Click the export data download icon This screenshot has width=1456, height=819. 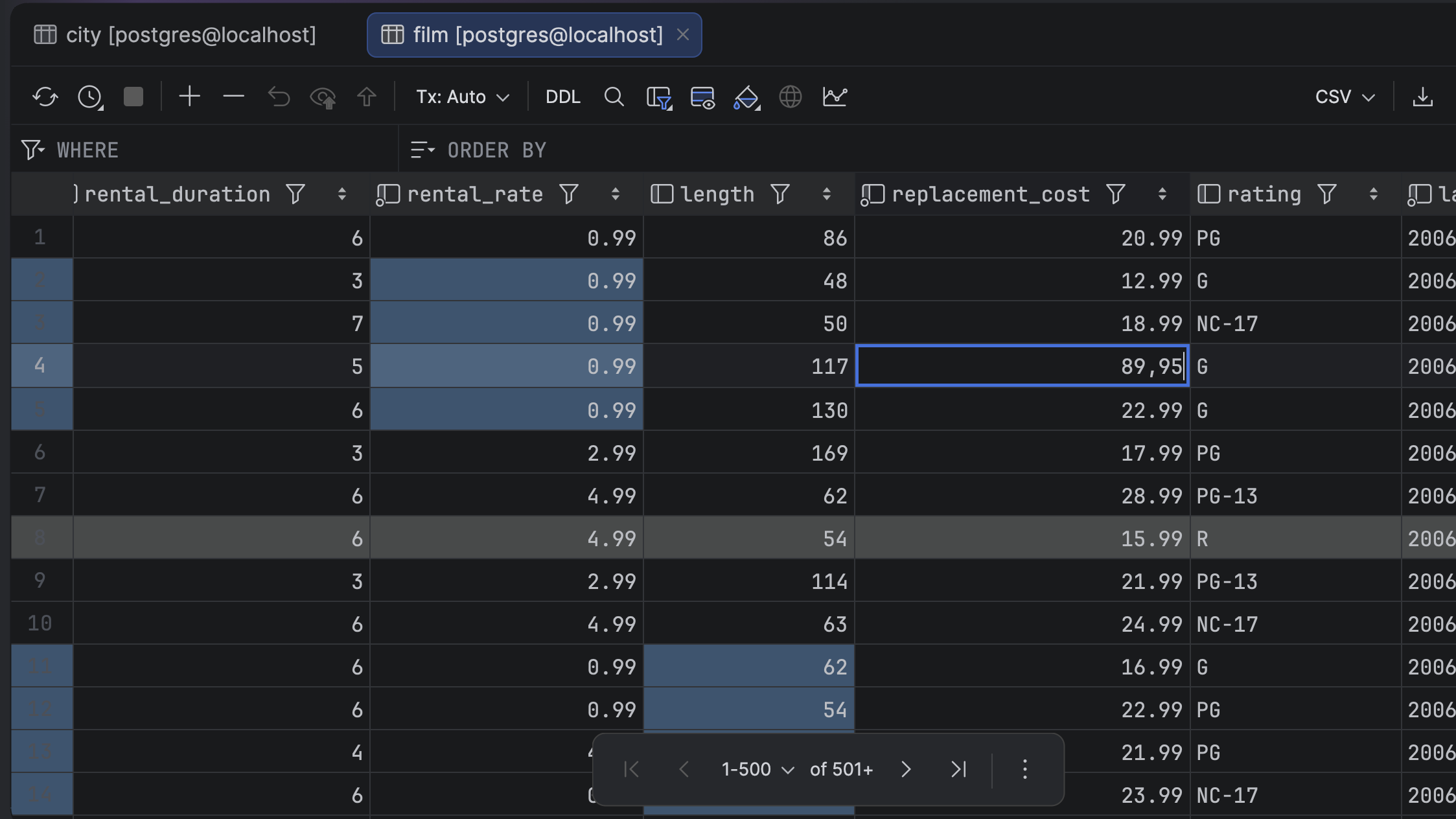tap(1422, 97)
